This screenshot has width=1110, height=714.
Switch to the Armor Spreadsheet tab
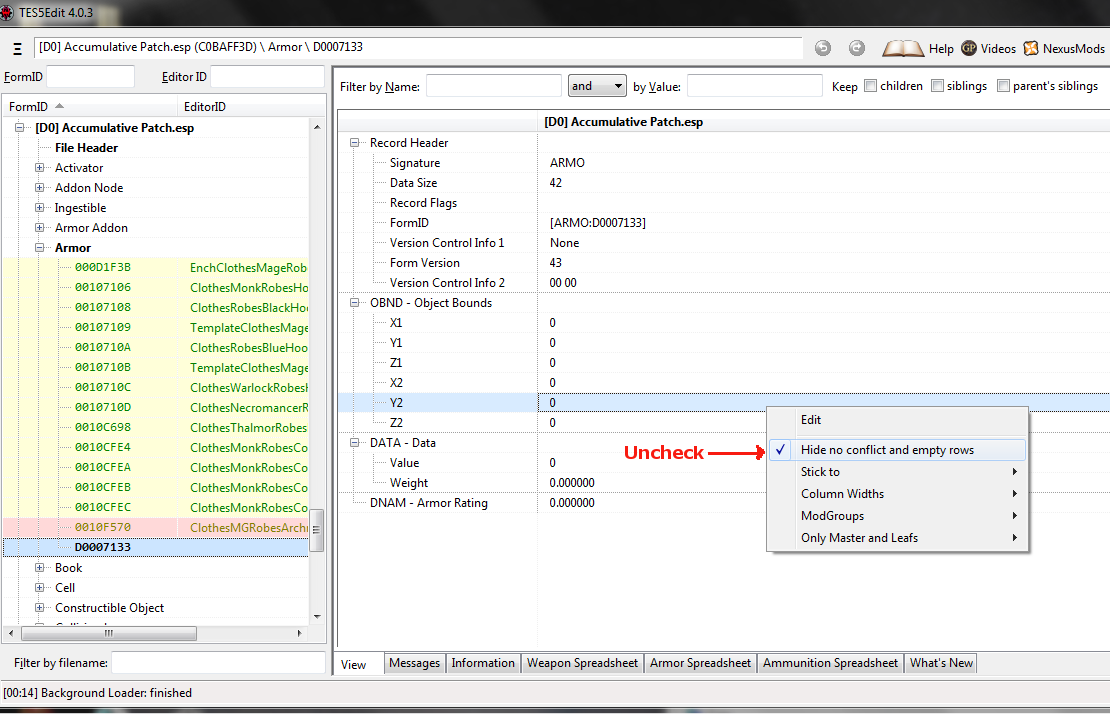[700, 662]
